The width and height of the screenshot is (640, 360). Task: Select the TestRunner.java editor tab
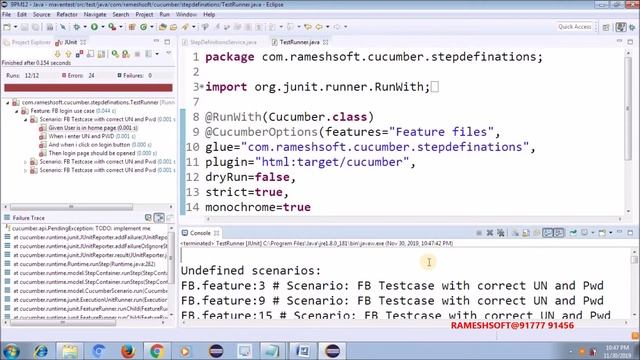[x=300, y=42]
